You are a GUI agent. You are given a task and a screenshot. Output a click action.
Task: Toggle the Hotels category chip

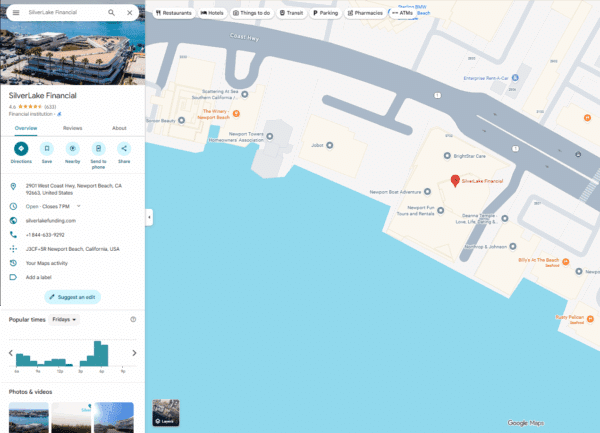[x=212, y=13]
